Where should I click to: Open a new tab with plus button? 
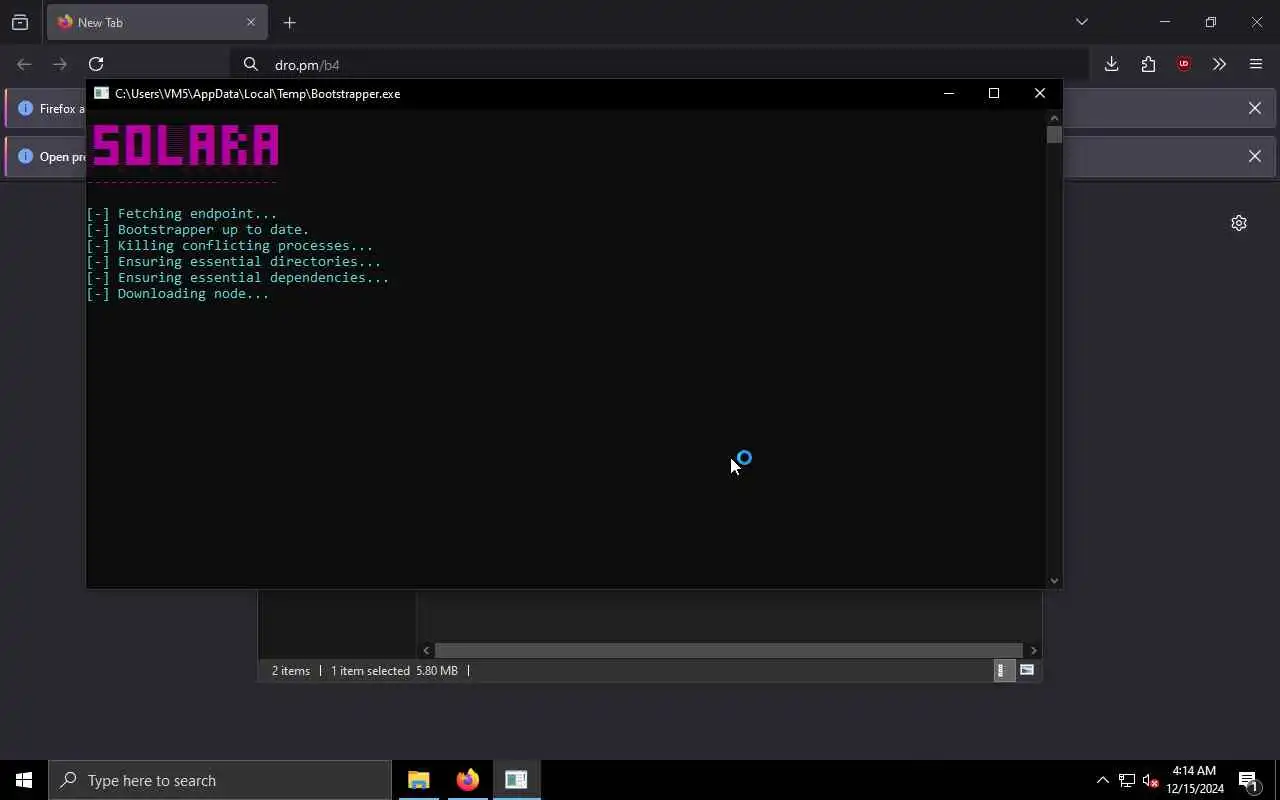tap(289, 22)
